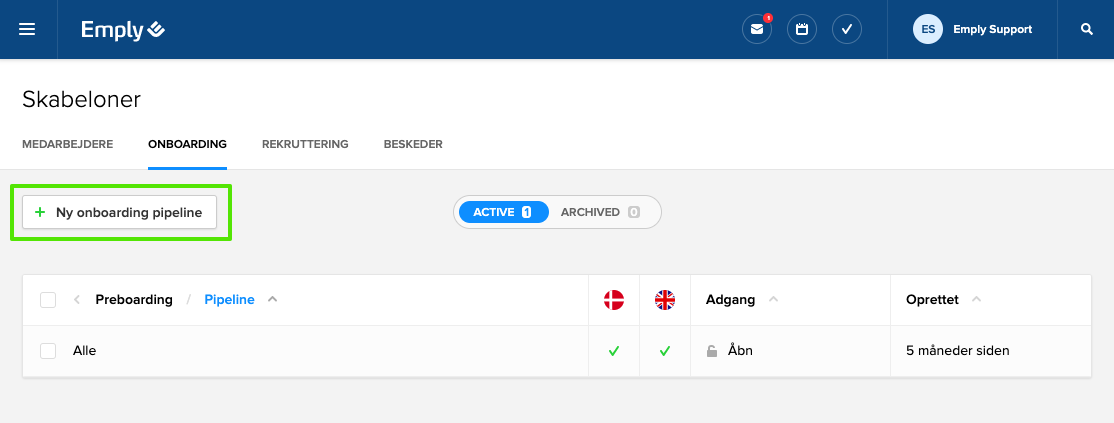
Task: Click the search magnifier icon
Action: click(x=1087, y=29)
